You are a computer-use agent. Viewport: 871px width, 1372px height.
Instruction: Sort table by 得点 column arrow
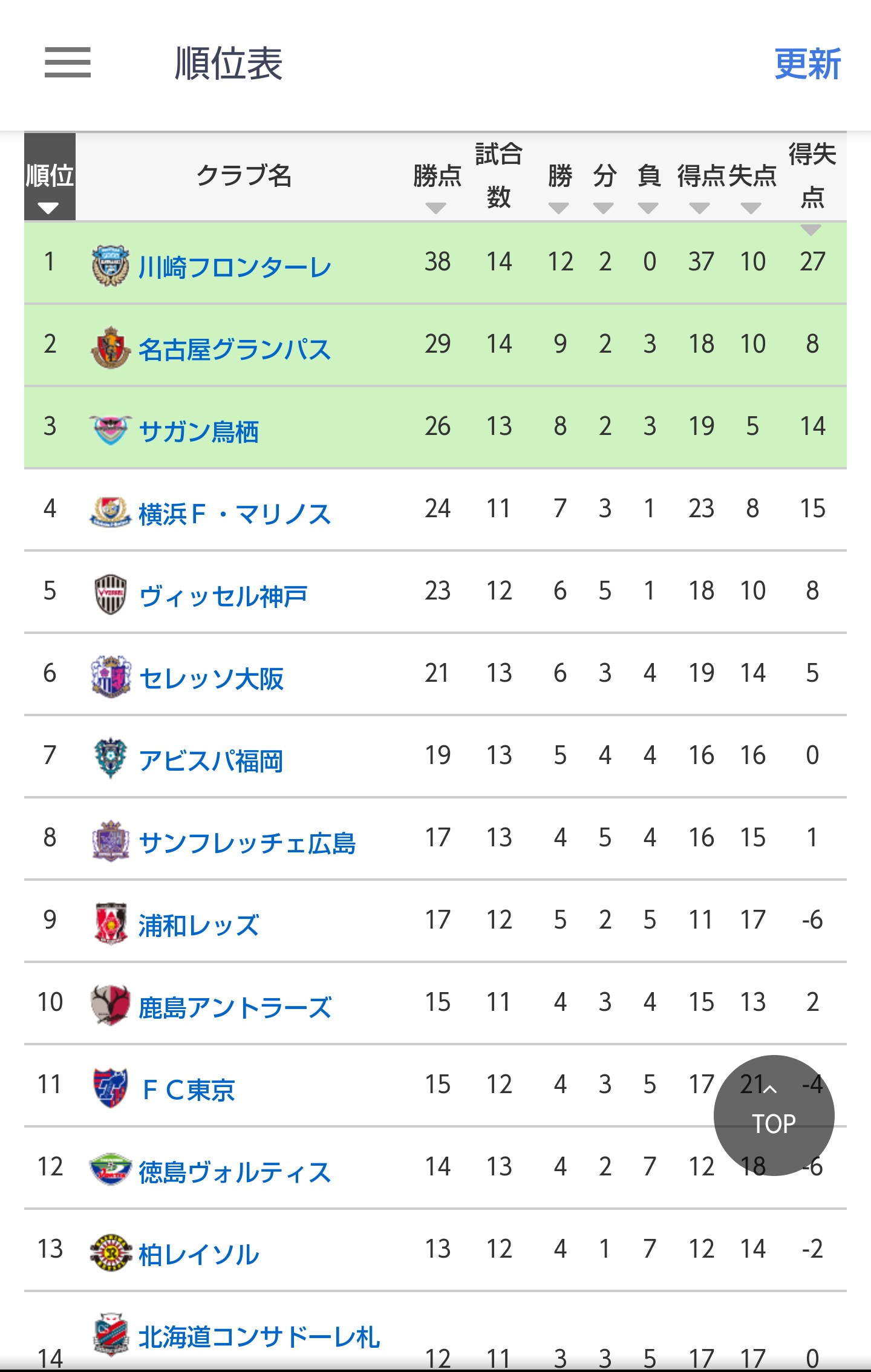[x=700, y=208]
